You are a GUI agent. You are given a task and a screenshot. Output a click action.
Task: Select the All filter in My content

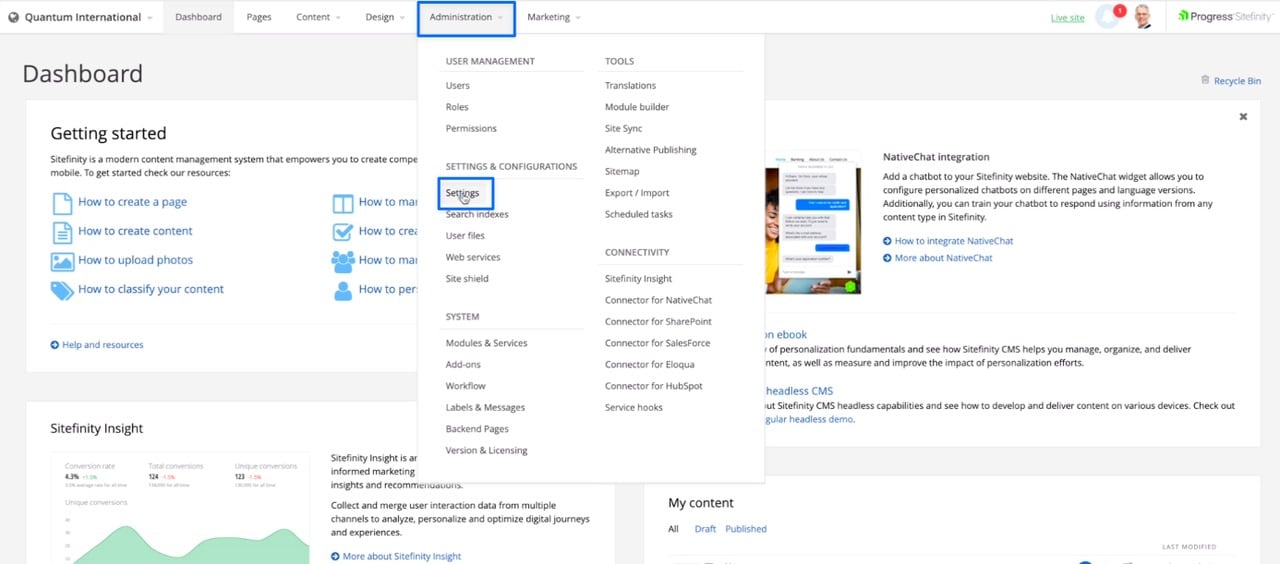click(x=674, y=529)
